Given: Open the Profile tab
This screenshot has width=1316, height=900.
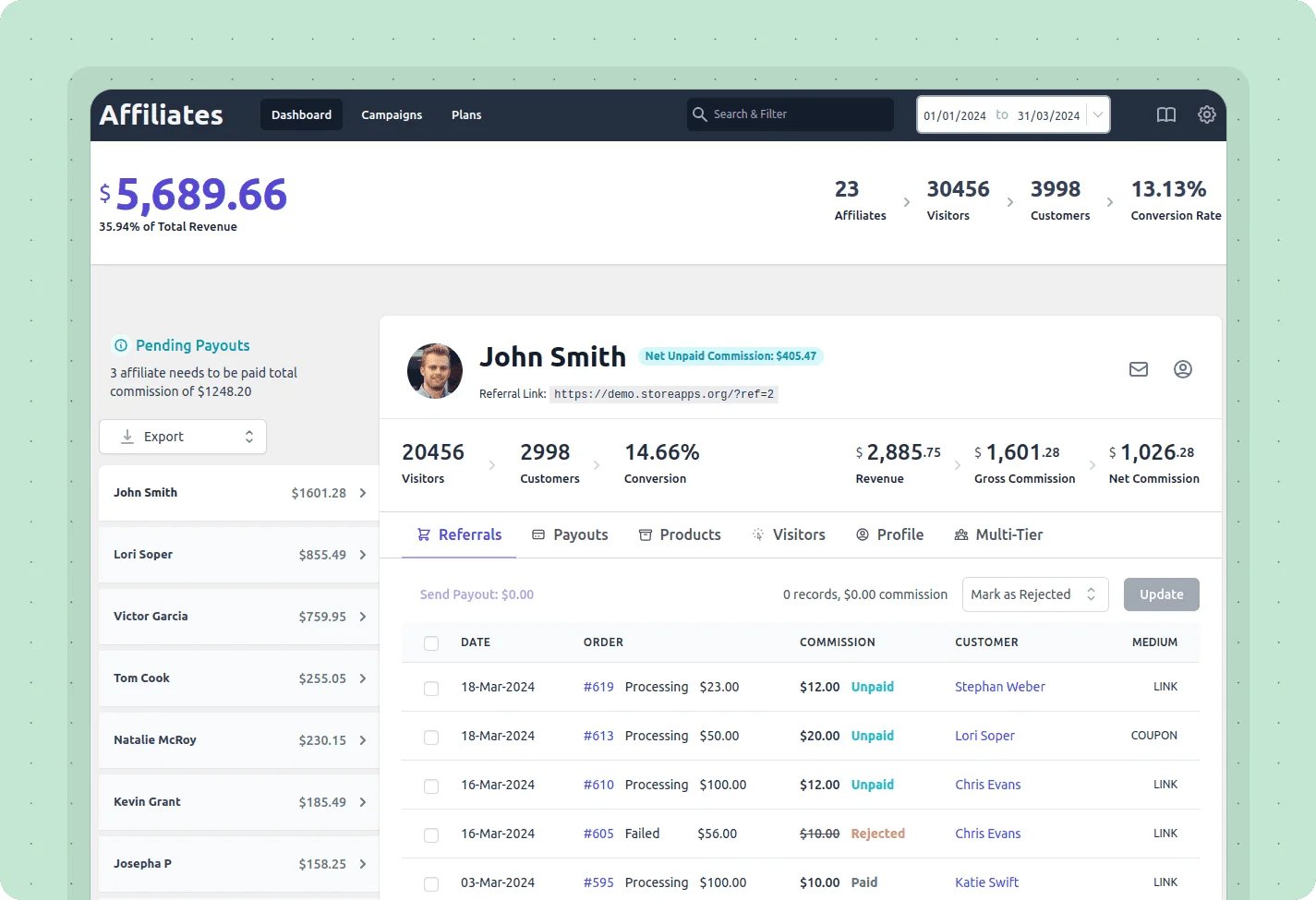Looking at the screenshot, I should [x=889, y=534].
